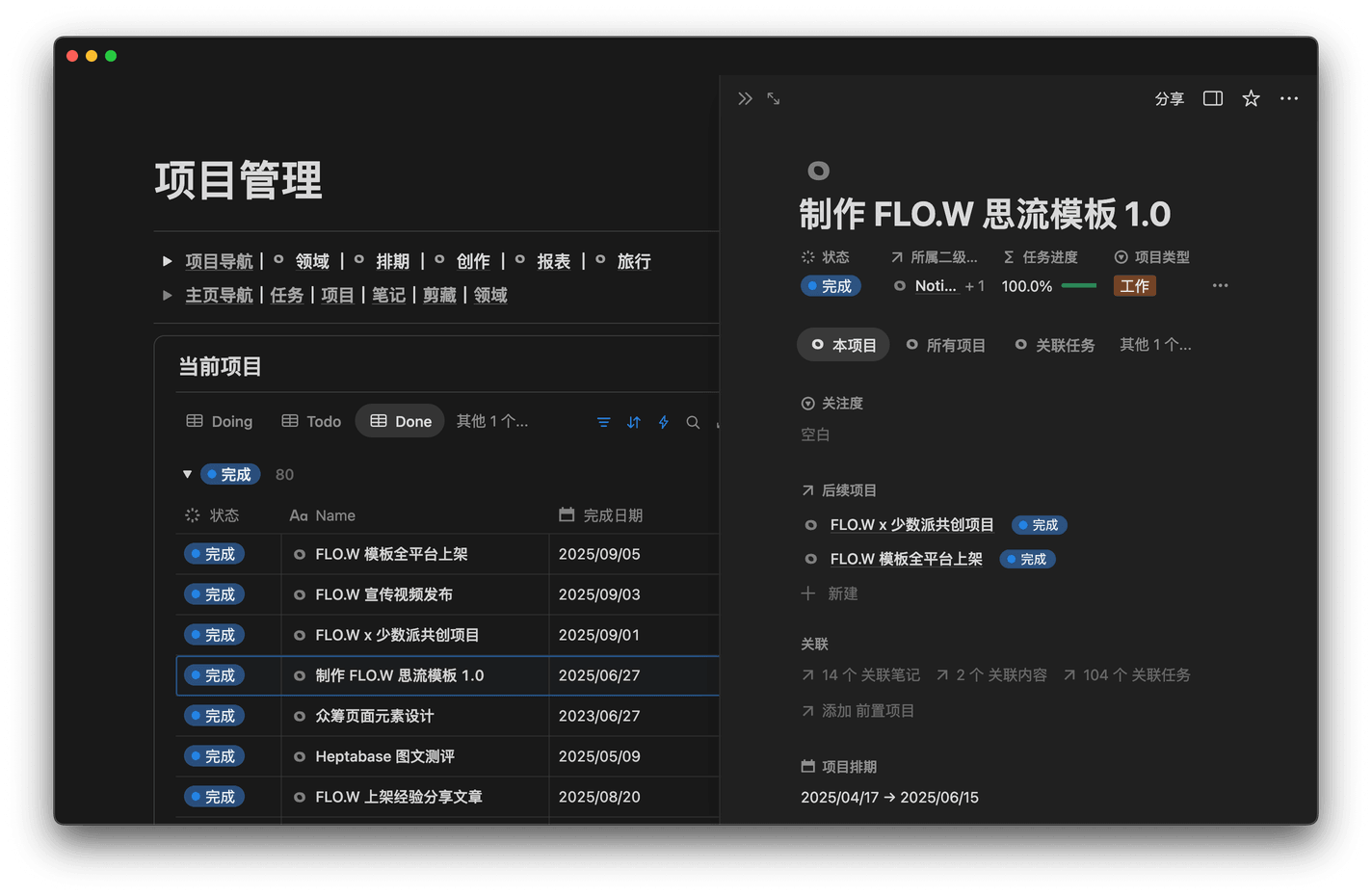Close side peek using double chevron icon
The image size is (1372, 896).
(745, 98)
